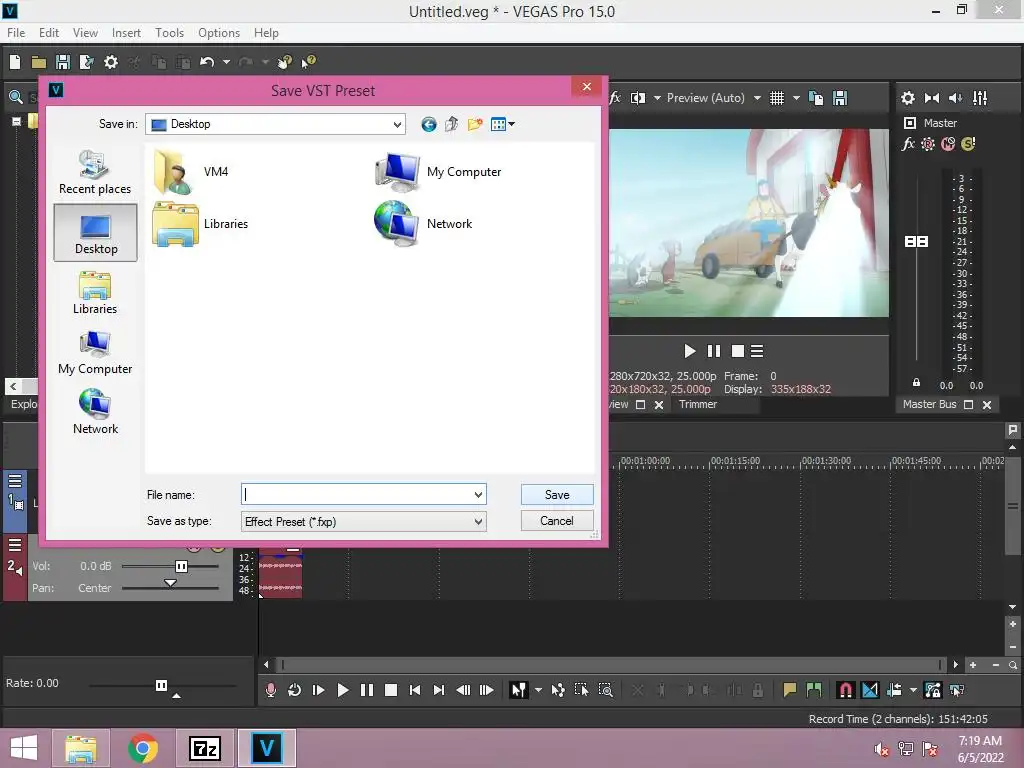Open Auto Ripple dropdown arrow
The width and height of the screenshot is (1024, 768).
(913, 690)
